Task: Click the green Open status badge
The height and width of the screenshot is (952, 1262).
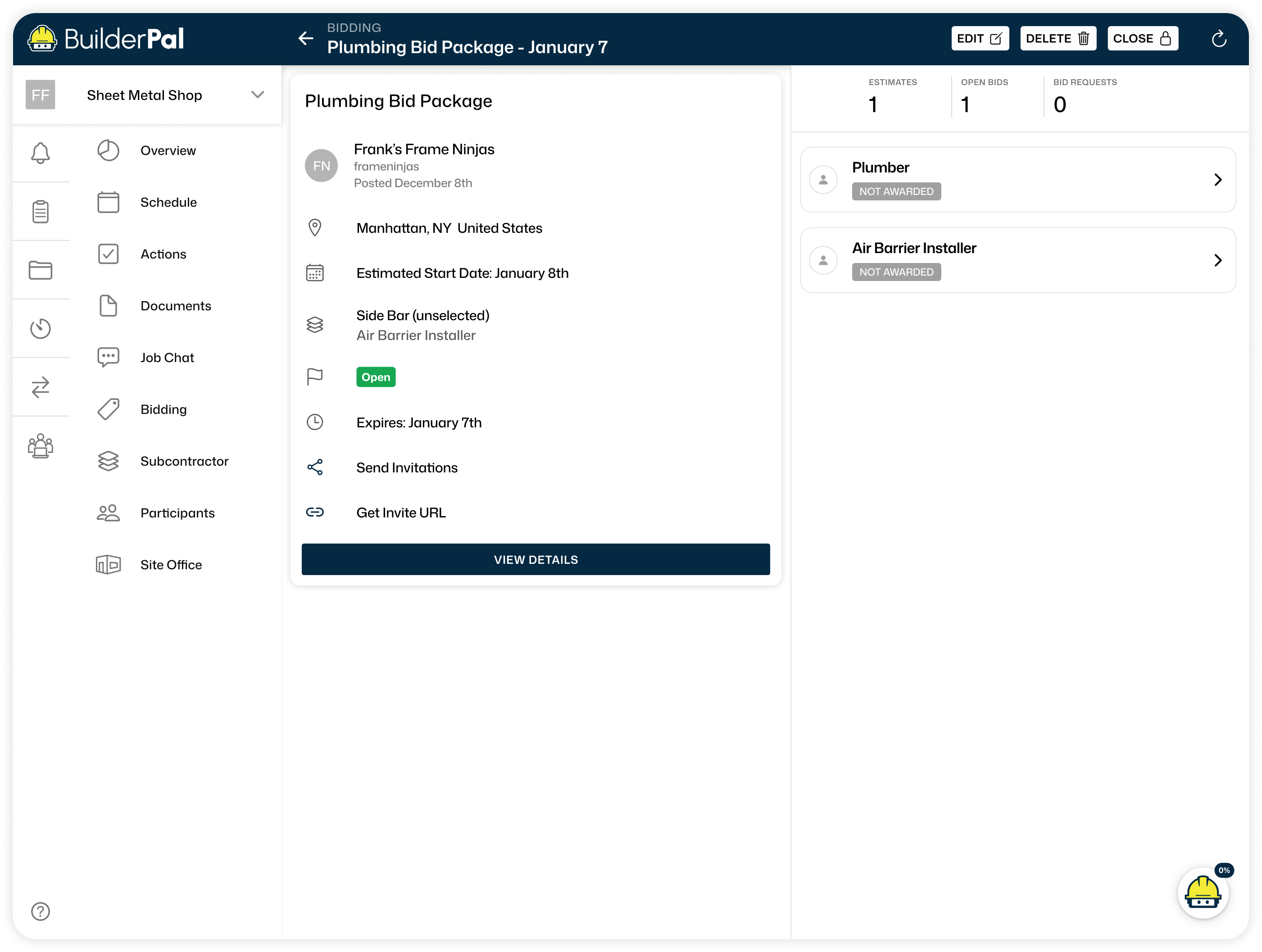Action: (x=376, y=376)
